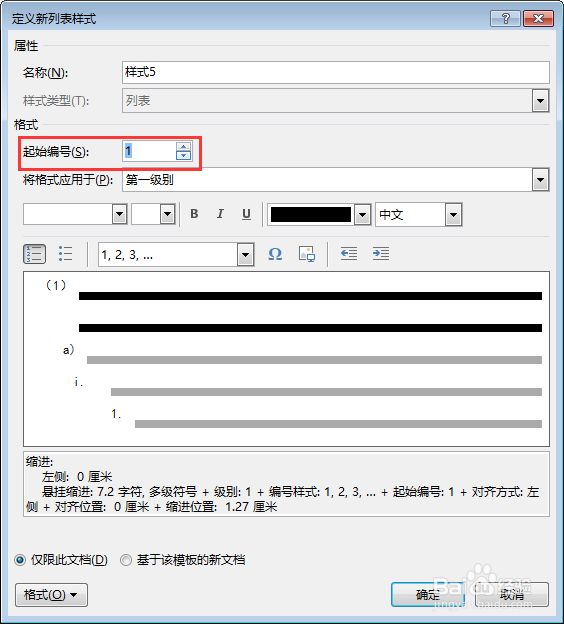Expand the 1, 2, 3 number style dropdown

[x=246, y=255]
